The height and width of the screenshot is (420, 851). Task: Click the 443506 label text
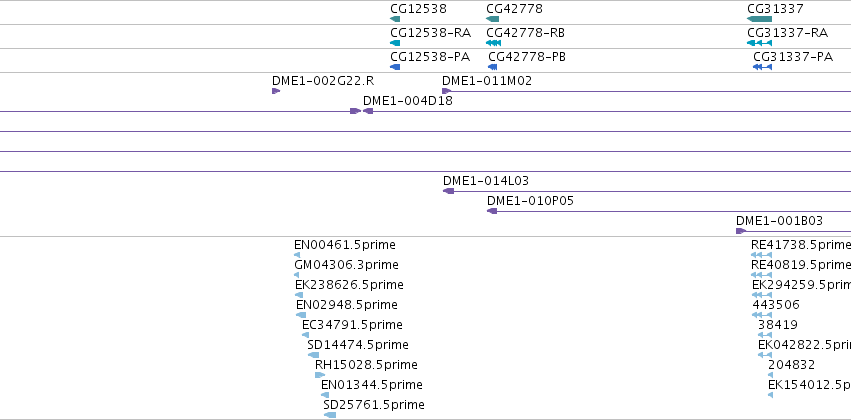[776, 304]
